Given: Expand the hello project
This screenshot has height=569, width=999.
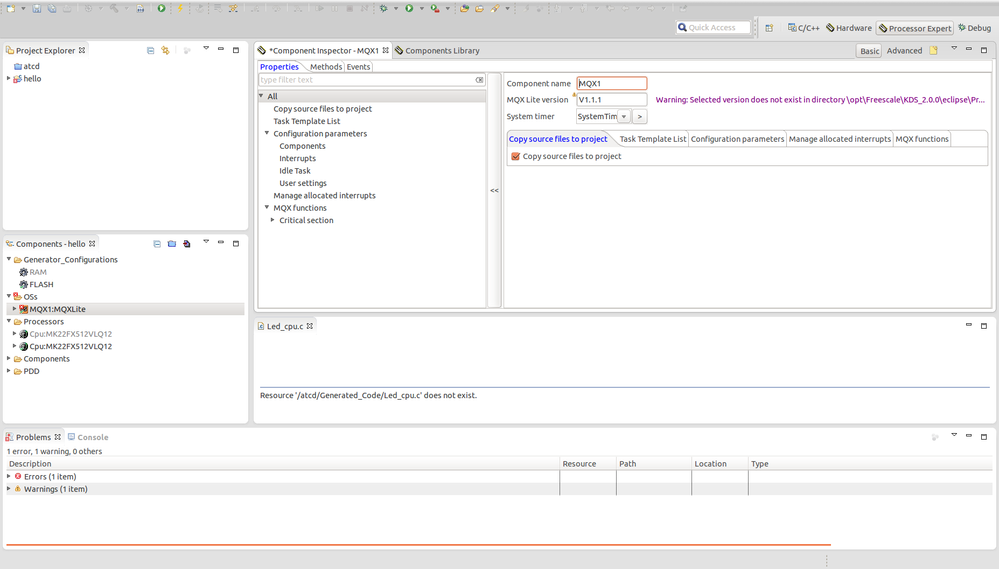Looking at the screenshot, I should coord(8,78).
